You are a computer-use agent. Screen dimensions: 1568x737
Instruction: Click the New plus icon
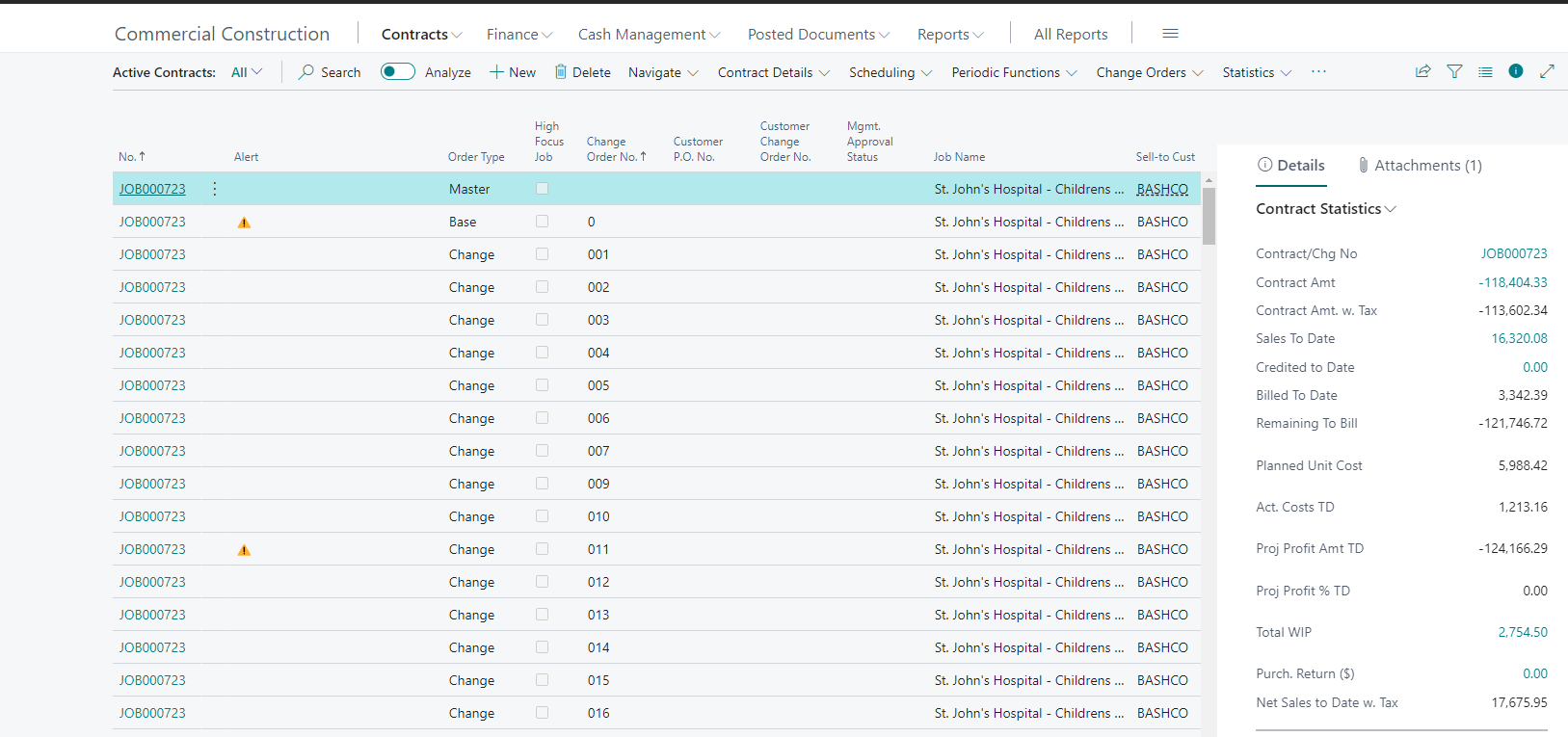[x=496, y=72]
